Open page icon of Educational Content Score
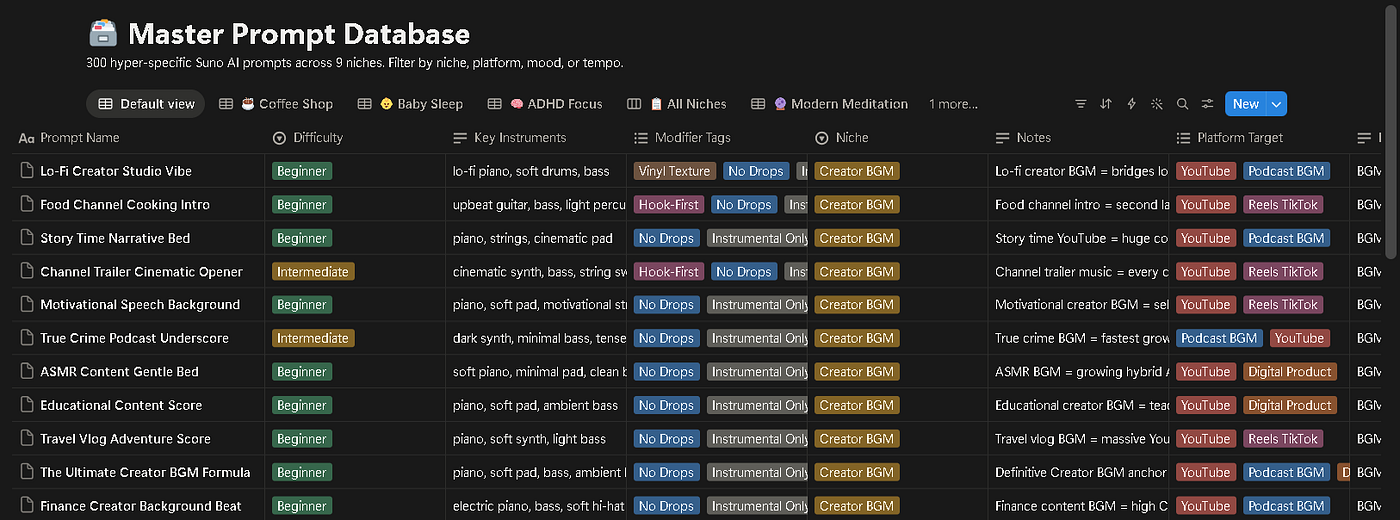 [27, 405]
